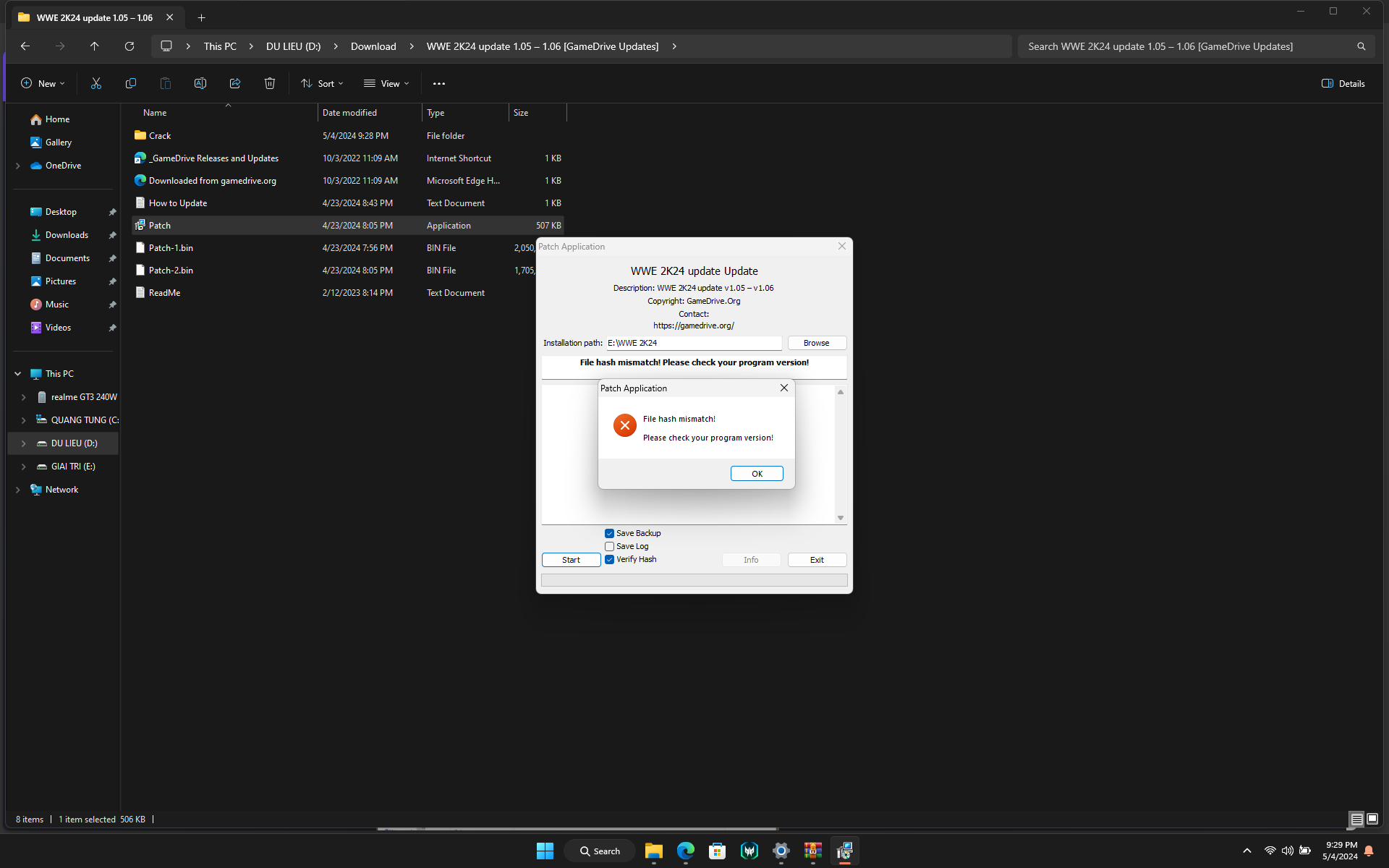Click the Rename icon in toolbar
The image size is (1389, 868).
coord(200,83)
